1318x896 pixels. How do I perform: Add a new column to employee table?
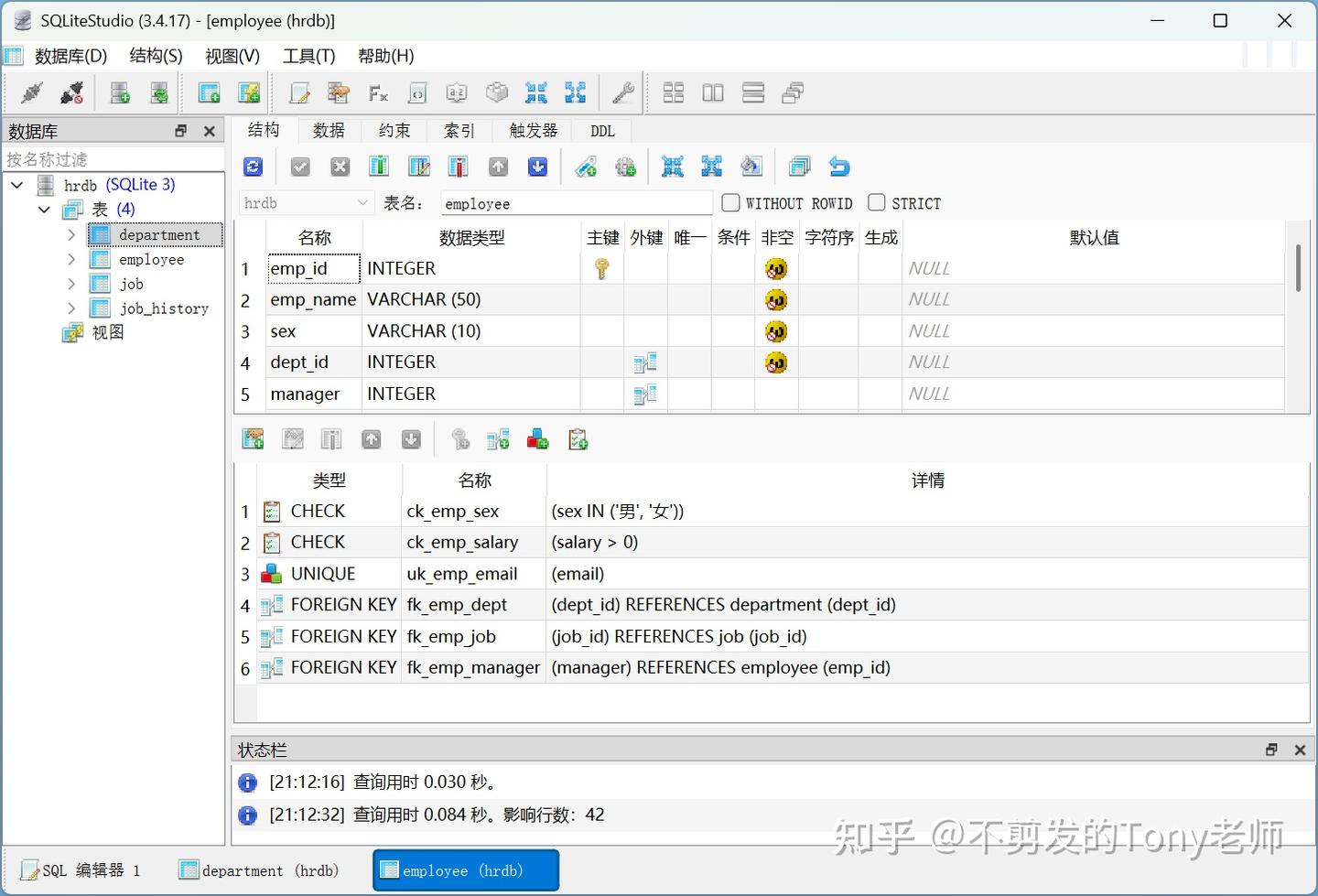[379, 166]
